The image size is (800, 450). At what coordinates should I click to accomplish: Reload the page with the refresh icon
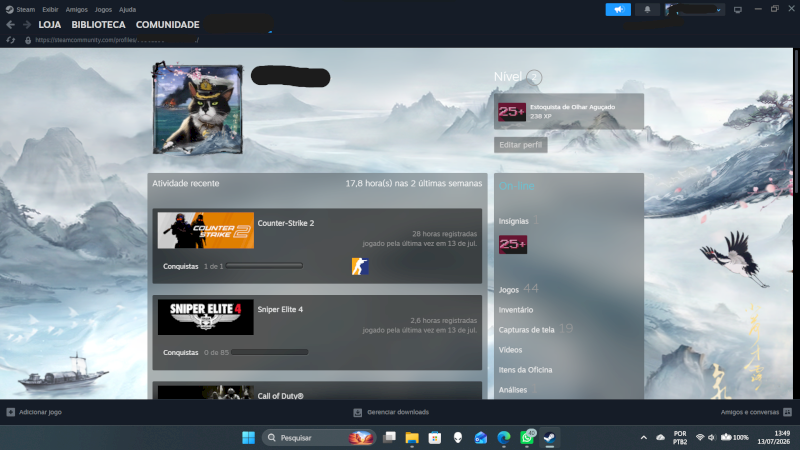tap(11, 40)
